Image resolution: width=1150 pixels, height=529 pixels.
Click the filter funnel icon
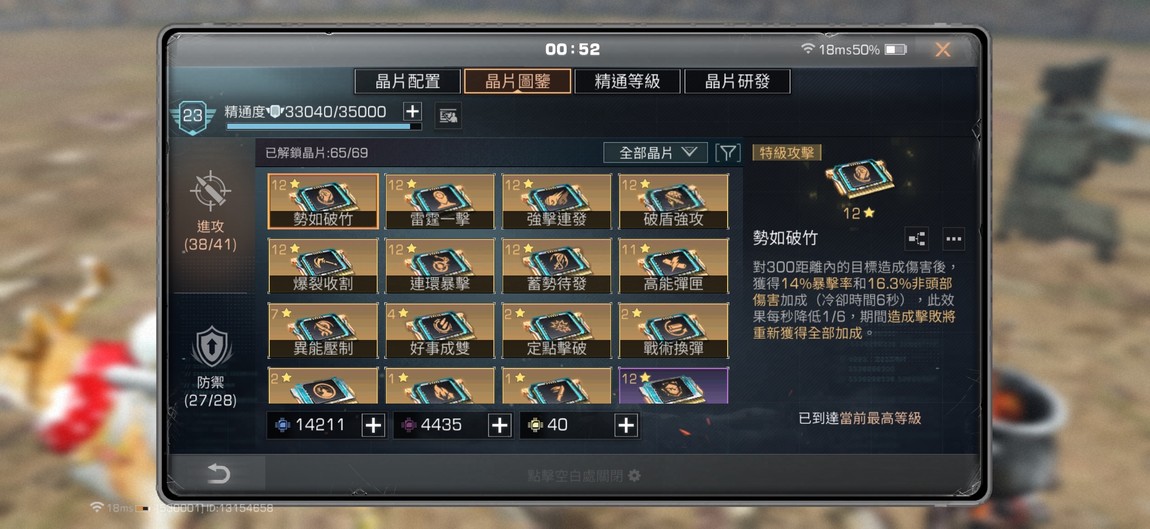click(x=728, y=153)
